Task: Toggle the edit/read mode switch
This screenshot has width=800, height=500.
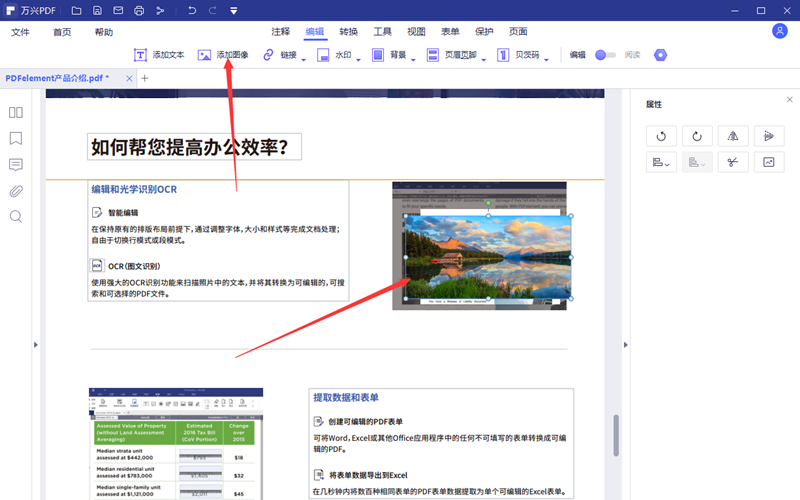Action: (605, 55)
